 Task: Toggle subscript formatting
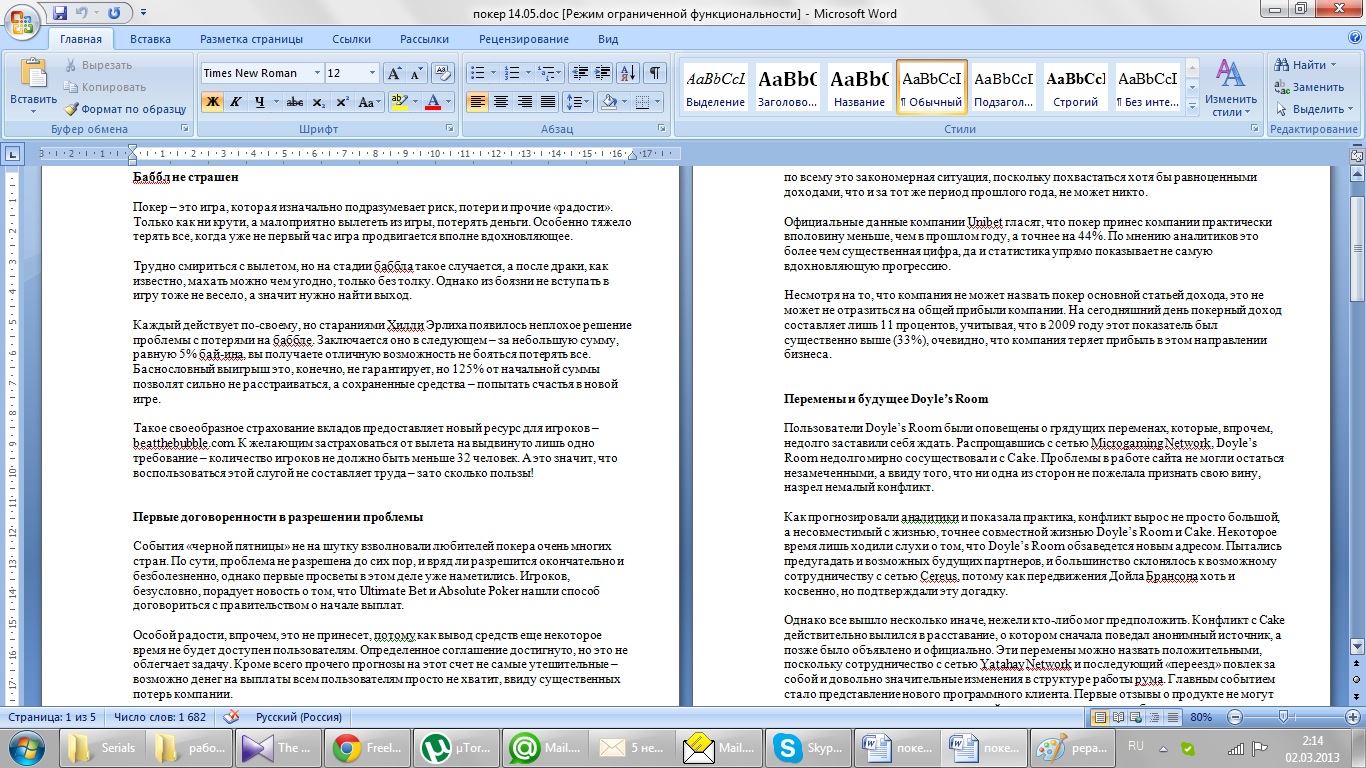318,102
